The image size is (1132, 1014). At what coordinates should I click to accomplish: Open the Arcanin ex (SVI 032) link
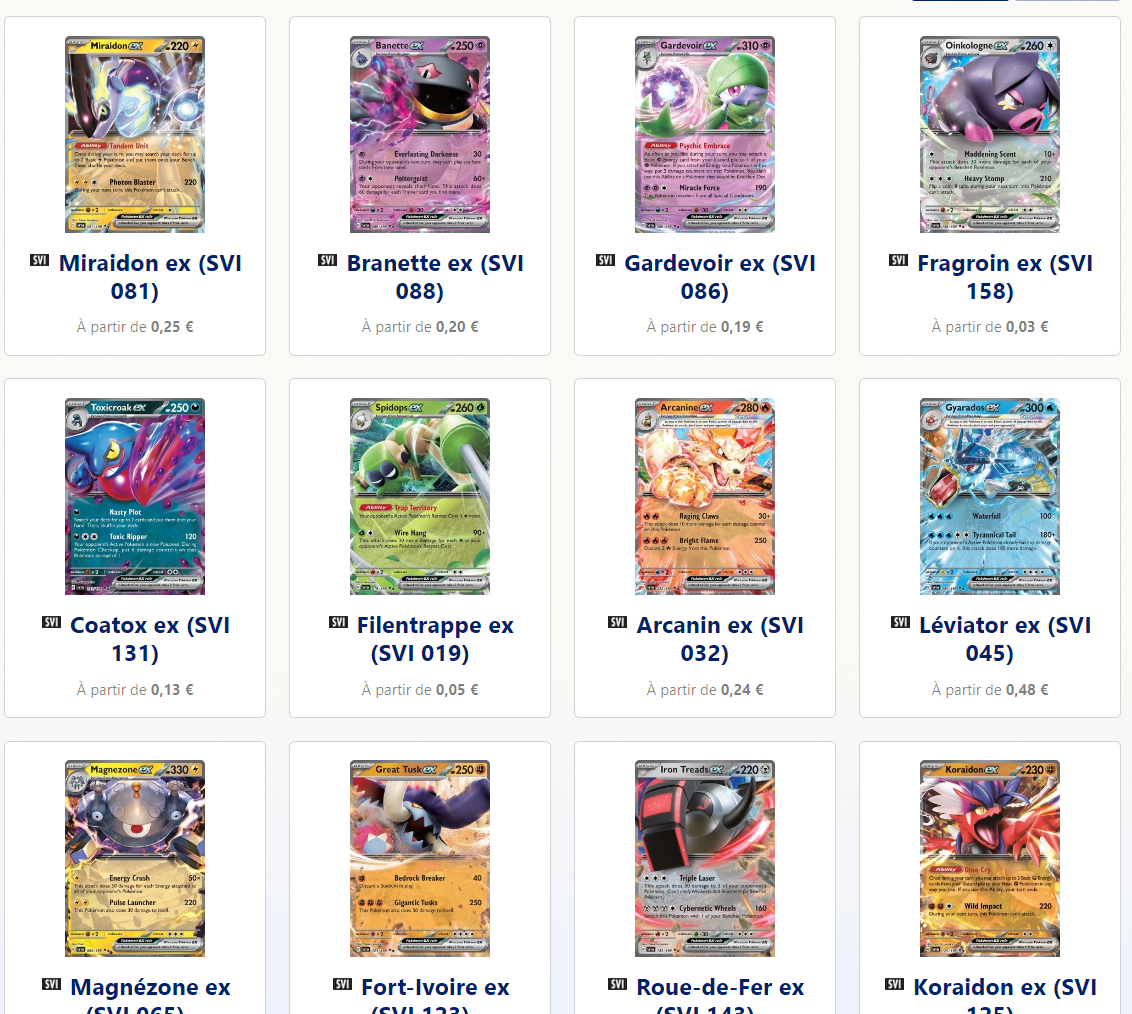(x=720, y=639)
